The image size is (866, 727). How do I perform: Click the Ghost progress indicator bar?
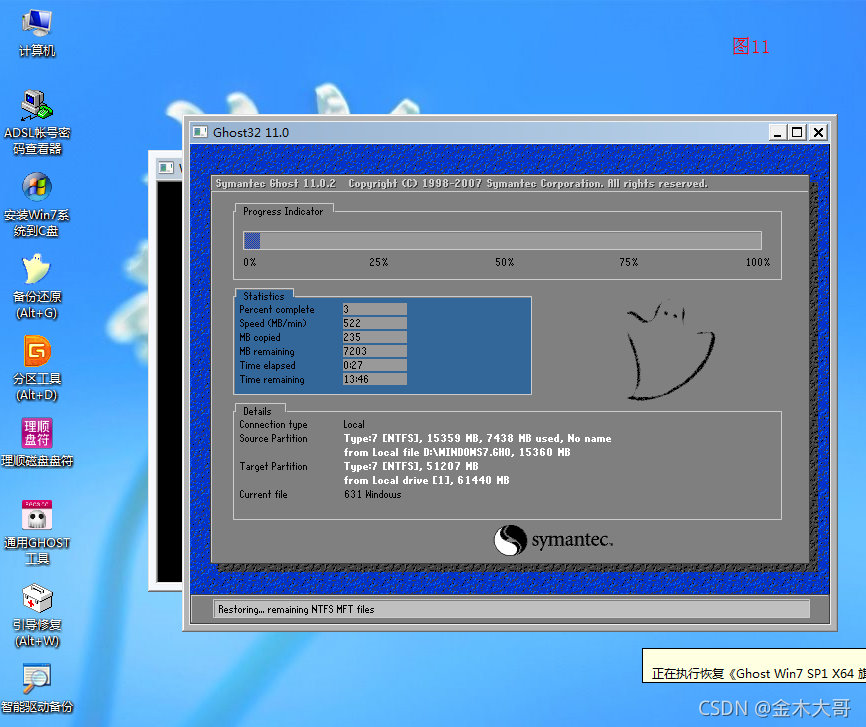pyautogui.click(x=502, y=240)
